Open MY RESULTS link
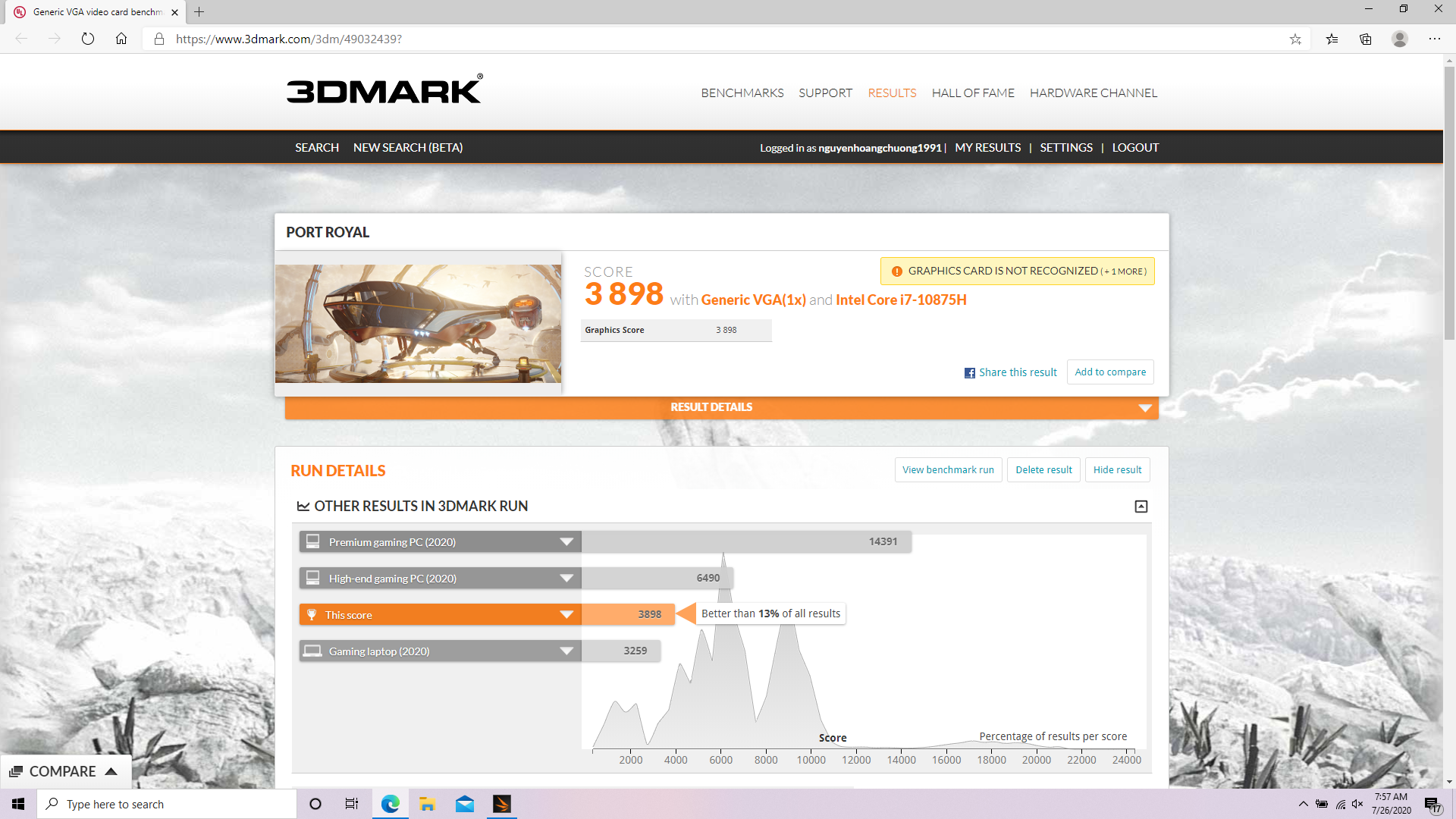This screenshot has height=819, width=1456. tap(988, 147)
